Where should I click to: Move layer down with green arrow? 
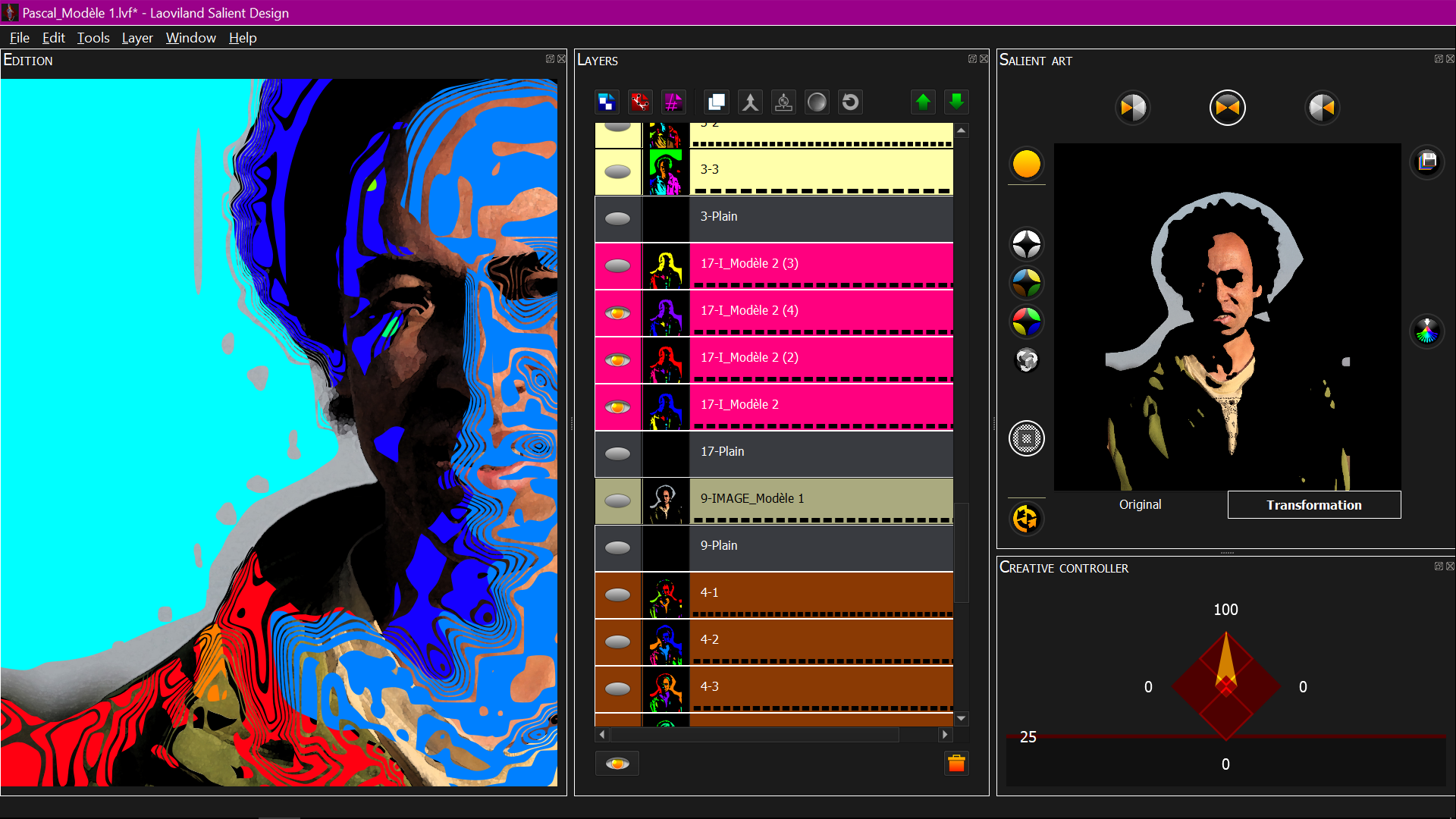click(x=956, y=102)
